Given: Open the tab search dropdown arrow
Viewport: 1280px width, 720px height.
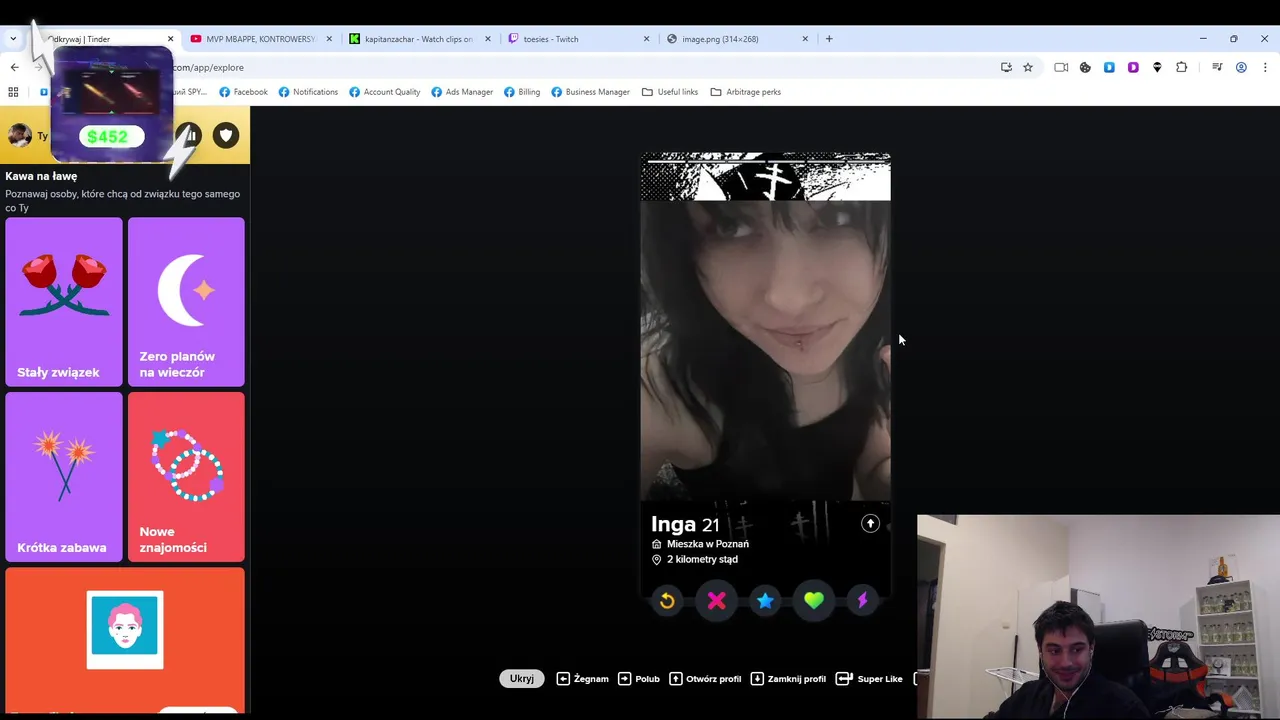Looking at the screenshot, I should coord(13,39).
